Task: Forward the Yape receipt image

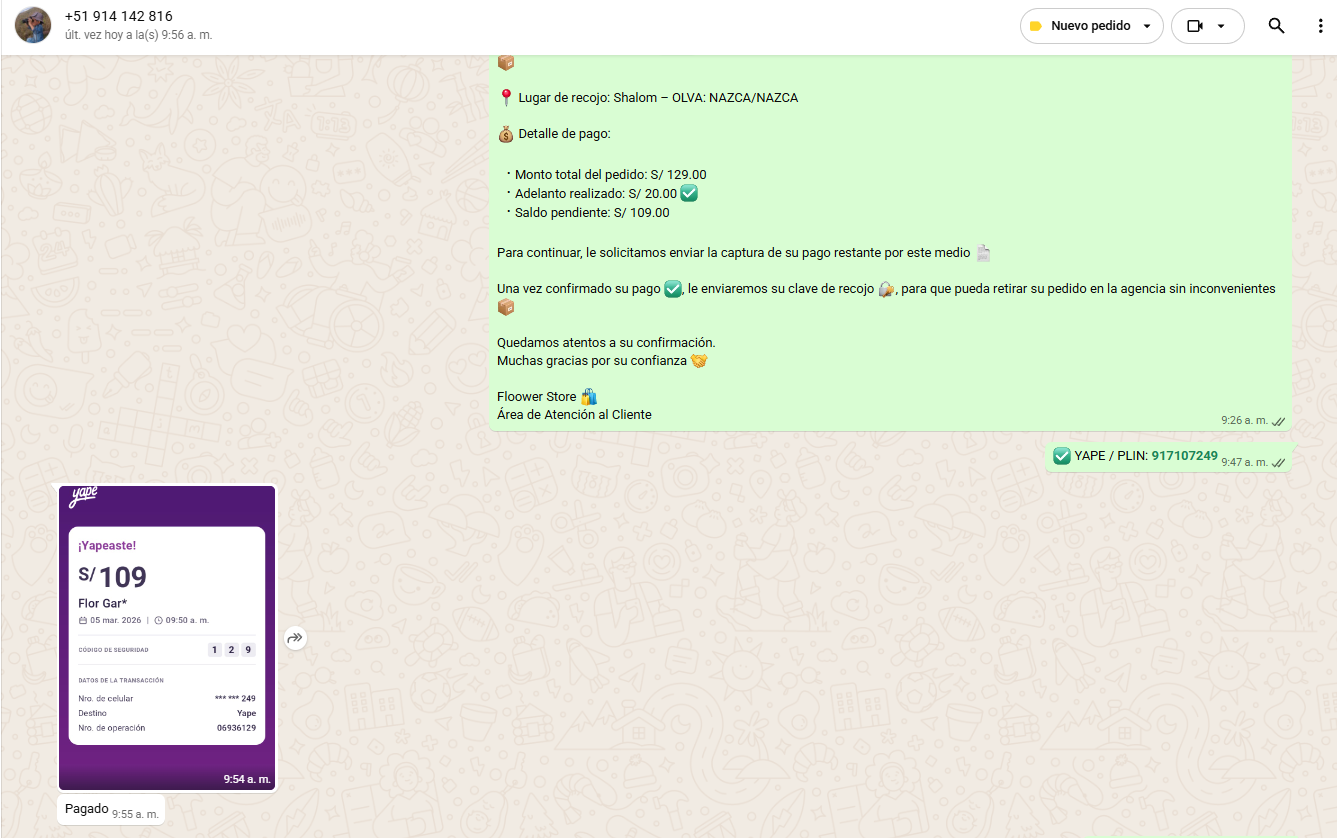Action: point(295,638)
